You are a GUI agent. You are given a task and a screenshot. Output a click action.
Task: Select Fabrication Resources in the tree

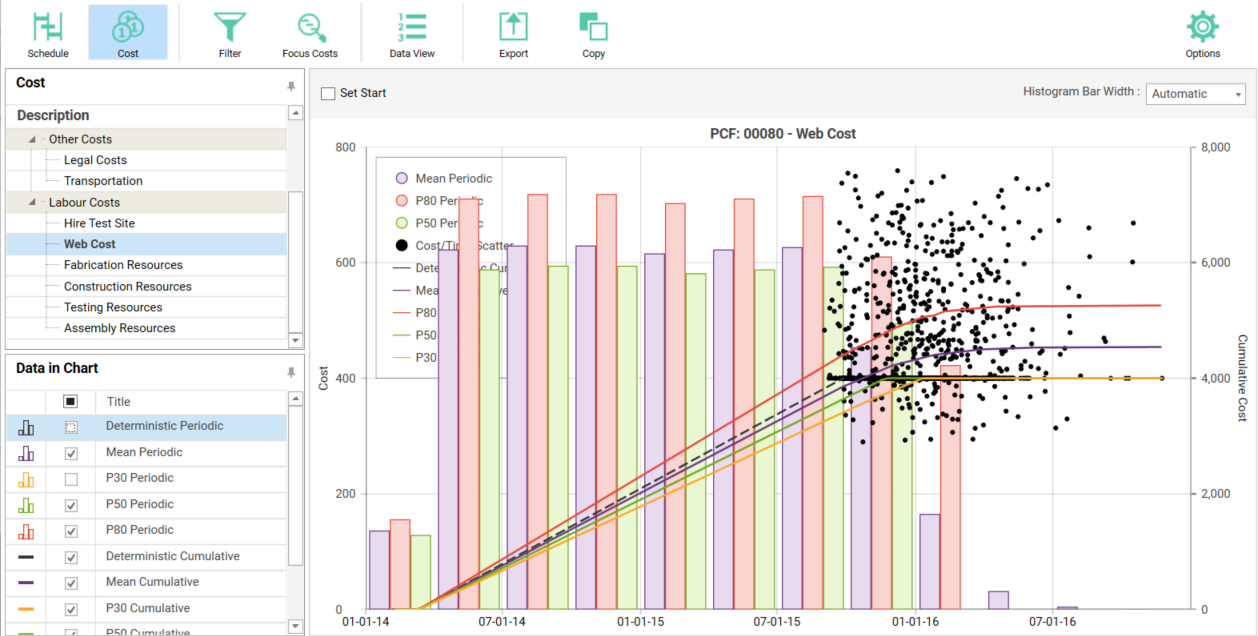tap(123, 265)
